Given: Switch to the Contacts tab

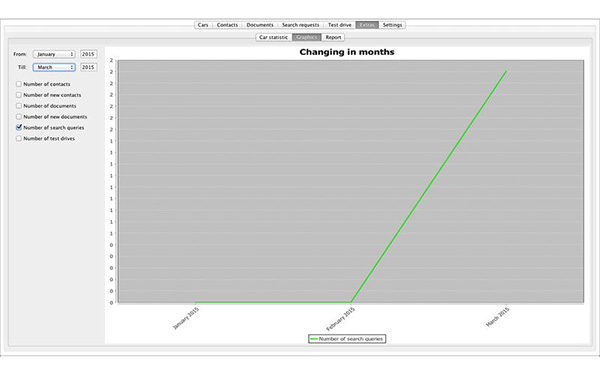Looking at the screenshot, I should pos(227,25).
